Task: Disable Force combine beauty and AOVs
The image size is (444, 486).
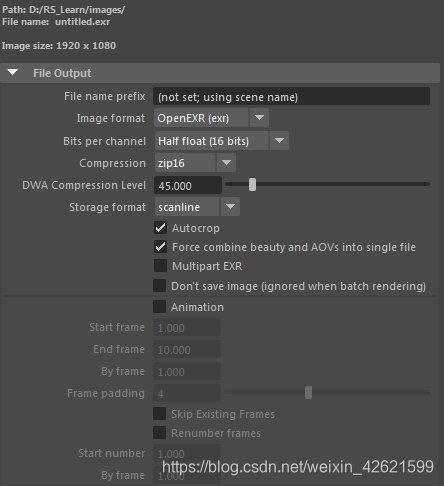Action: tap(160, 247)
